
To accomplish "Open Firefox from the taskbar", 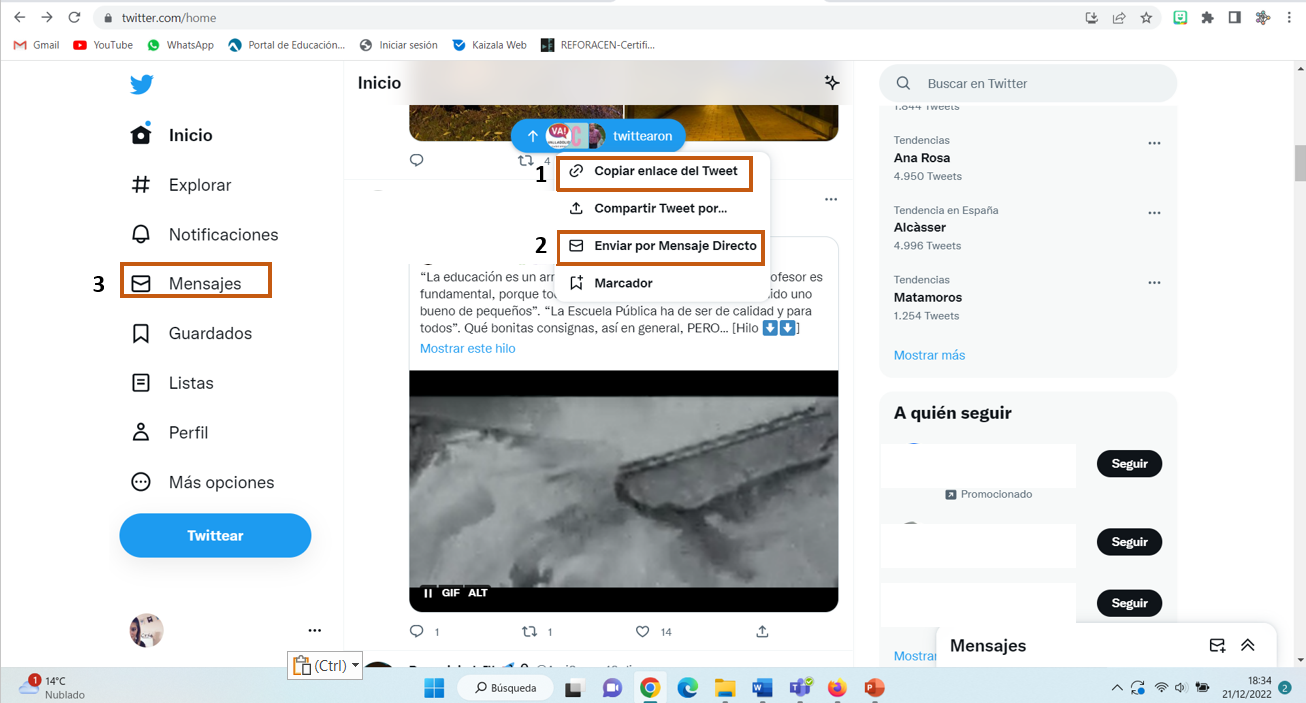I will point(837,688).
